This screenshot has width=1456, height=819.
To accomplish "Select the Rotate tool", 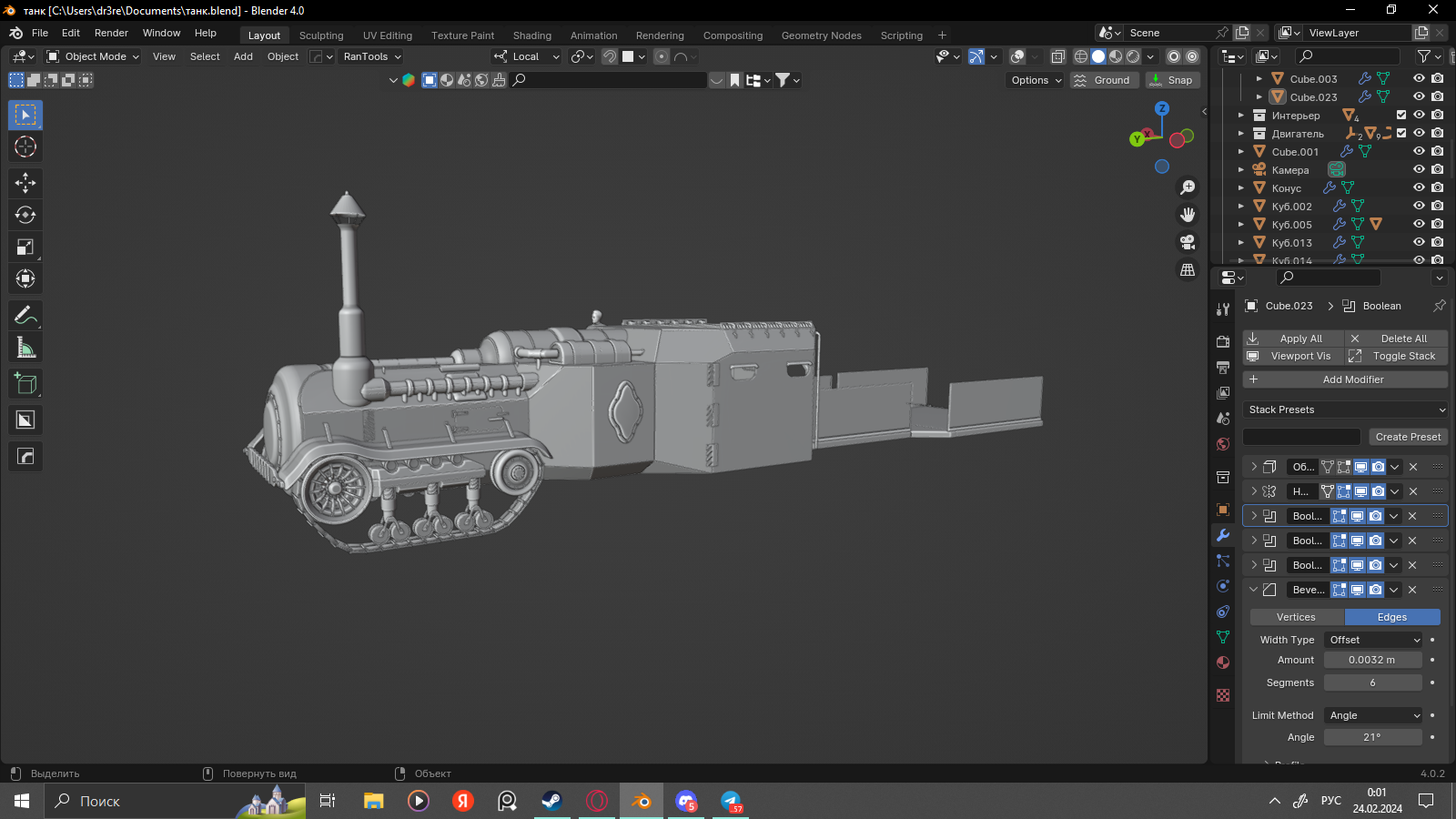I will point(25,215).
